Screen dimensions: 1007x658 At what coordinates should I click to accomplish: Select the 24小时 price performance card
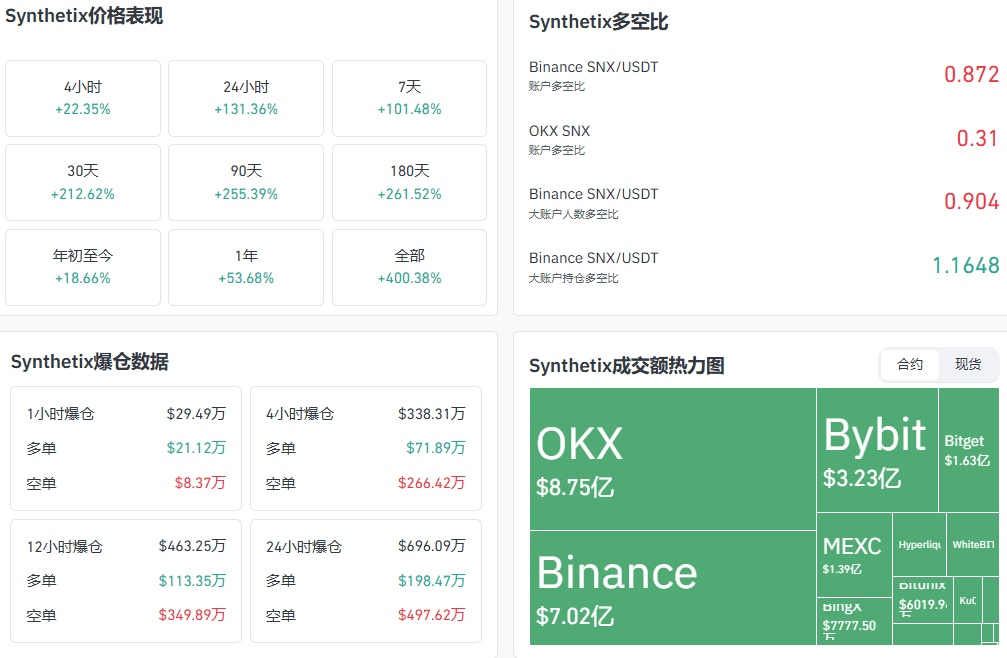(246, 98)
